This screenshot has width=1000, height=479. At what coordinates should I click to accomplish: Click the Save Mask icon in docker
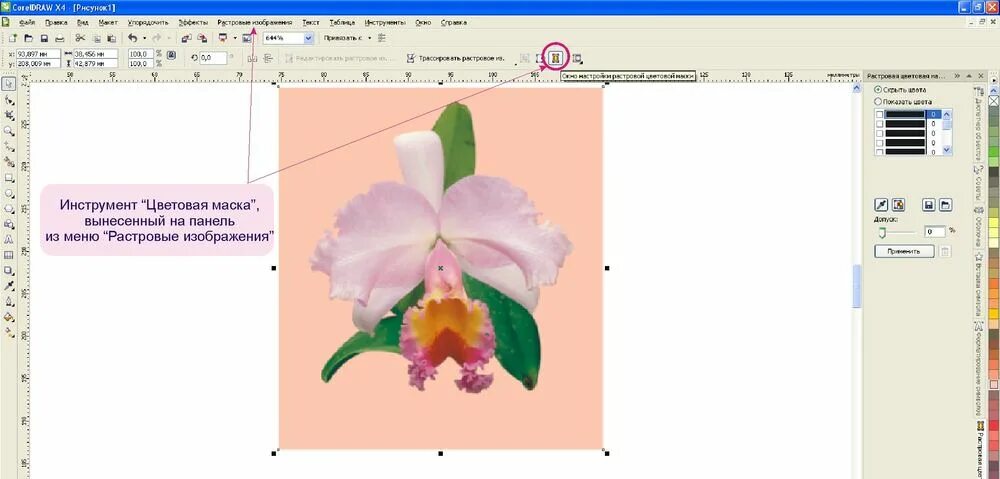[x=929, y=205]
